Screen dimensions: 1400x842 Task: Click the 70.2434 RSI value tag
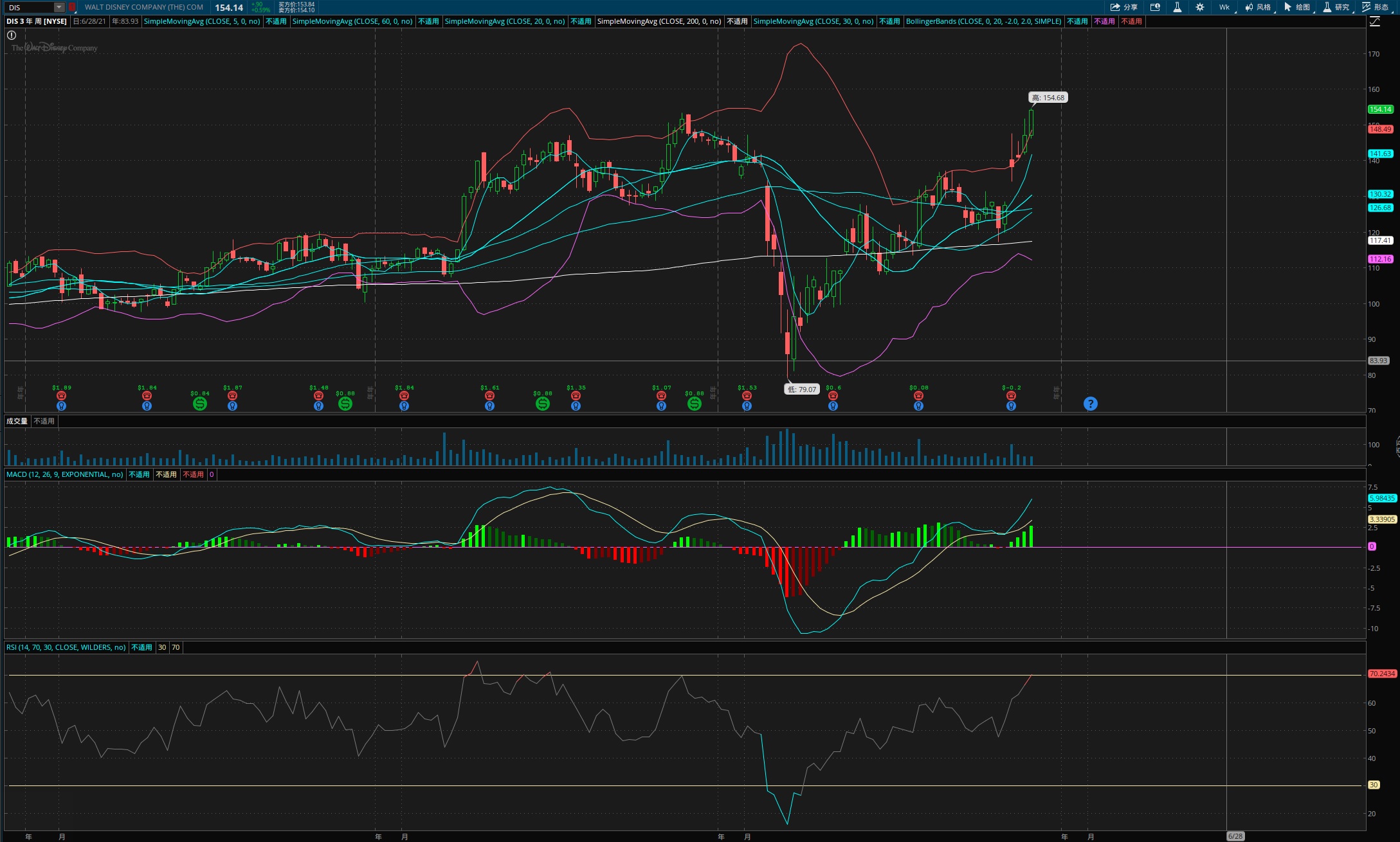[x=1382, y=674]
